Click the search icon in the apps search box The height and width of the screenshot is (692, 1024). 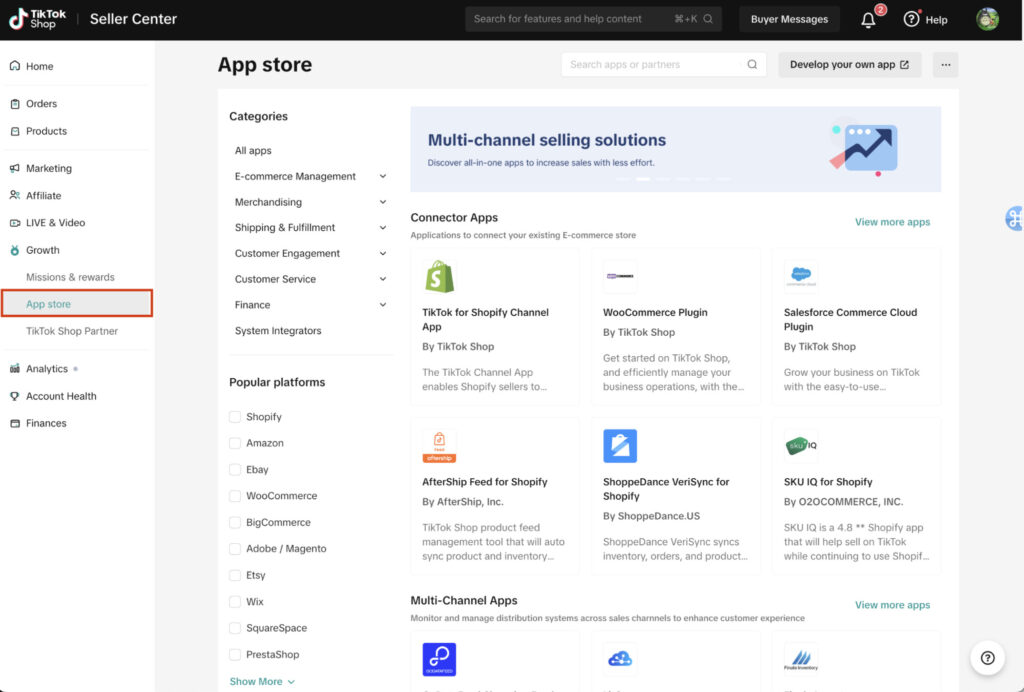pyautogui.click(x=752, y=64)
